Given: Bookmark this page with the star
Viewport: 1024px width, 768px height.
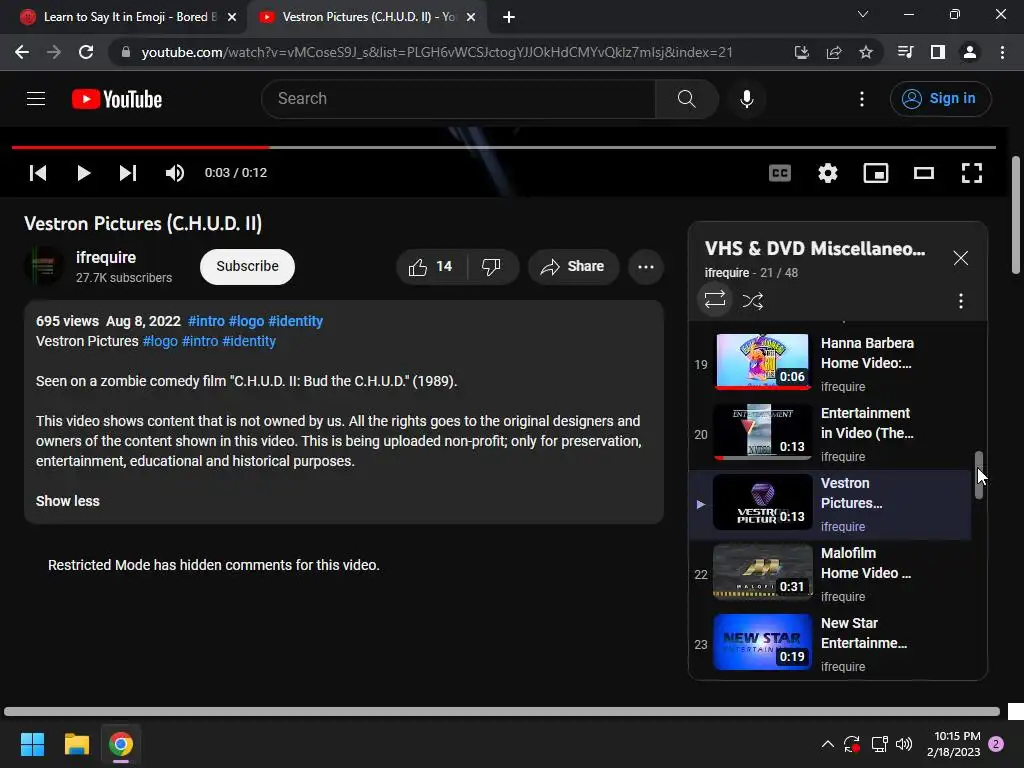Looking at the screenshot, I should pos(866,52).
